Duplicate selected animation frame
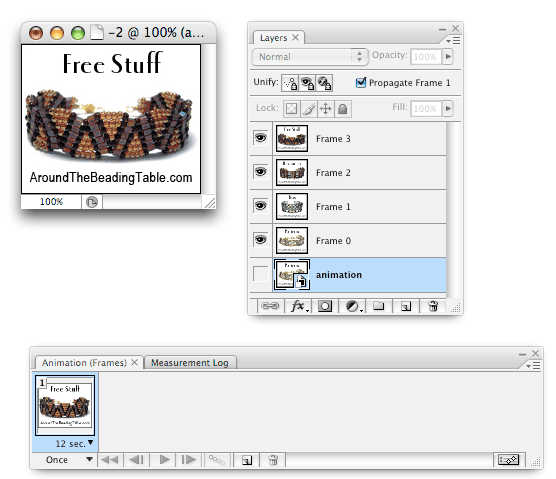The image size is (556, 479). pos(247,460)
